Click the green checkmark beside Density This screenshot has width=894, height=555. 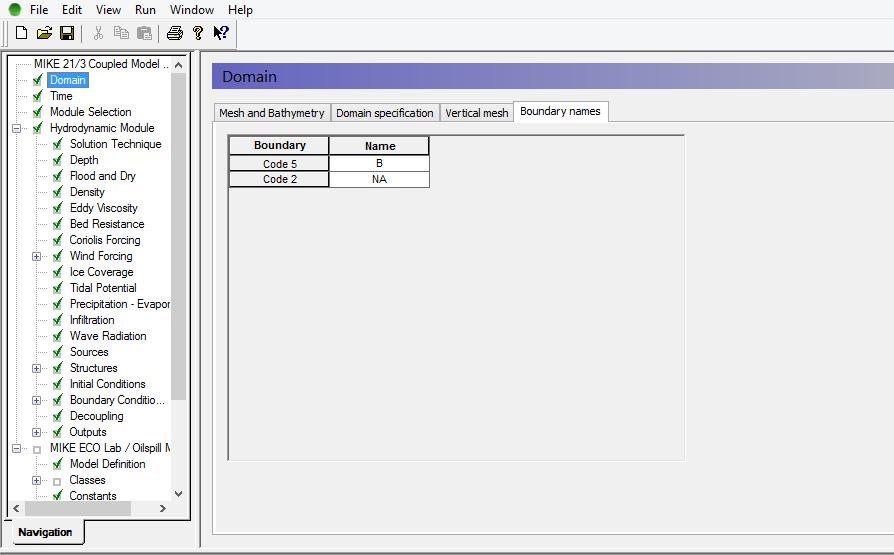(x=58, y=192)
